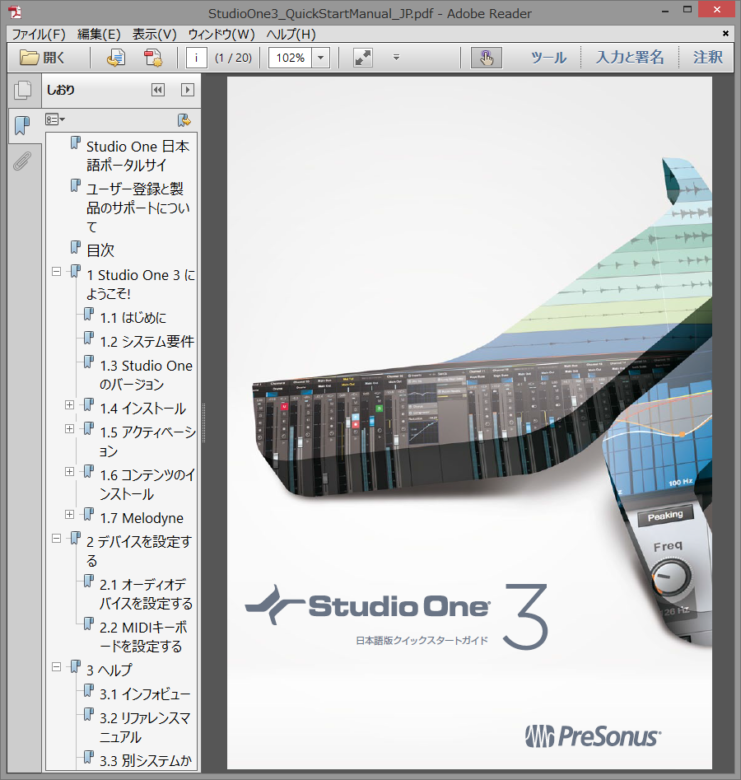Image resolution: width=741 pixels, height=780 pixels.
Task: Open the ツール tools pane
Action: [549, 57]
